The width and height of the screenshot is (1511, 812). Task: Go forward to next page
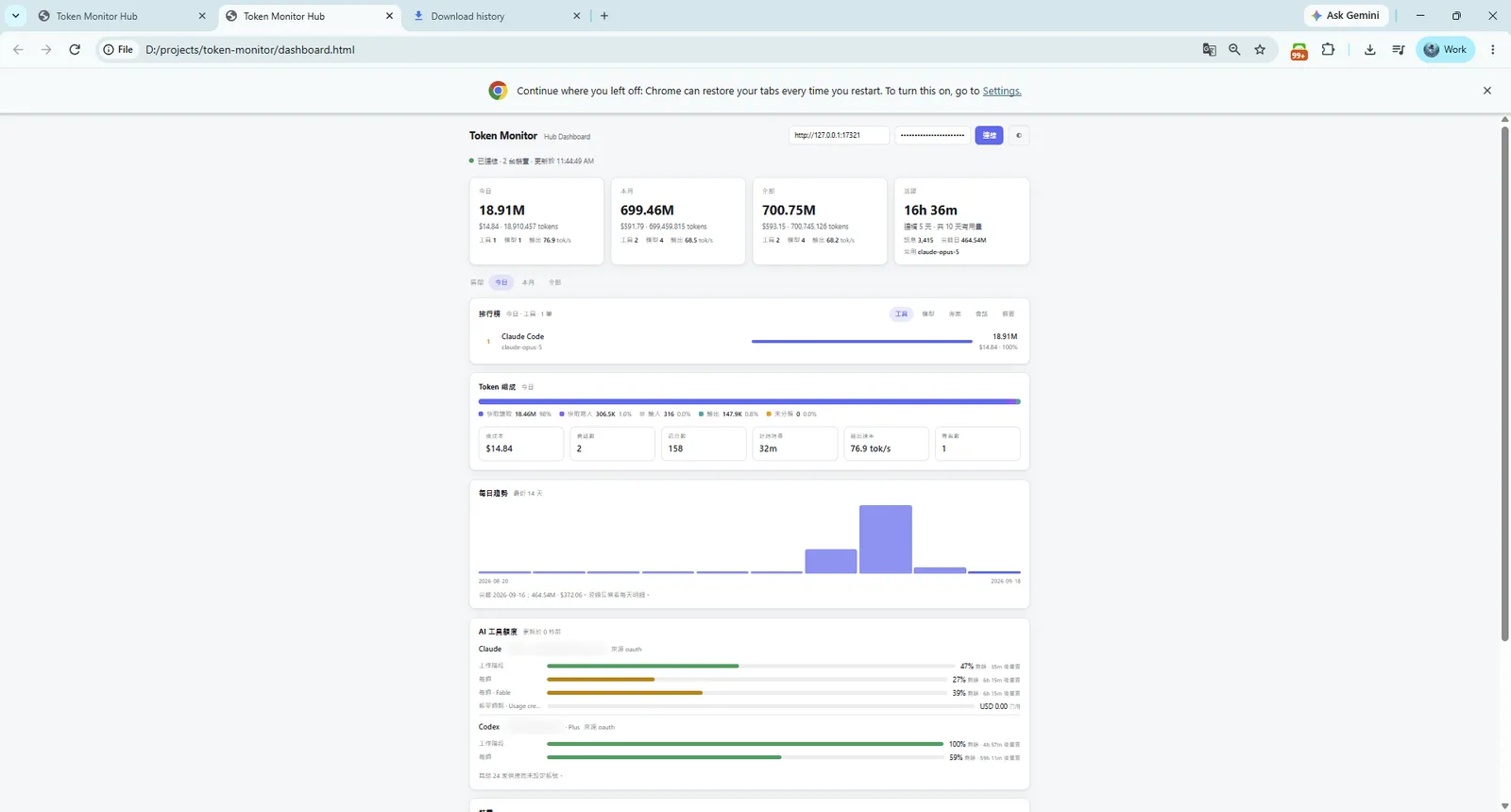click(x=46, y=50)
